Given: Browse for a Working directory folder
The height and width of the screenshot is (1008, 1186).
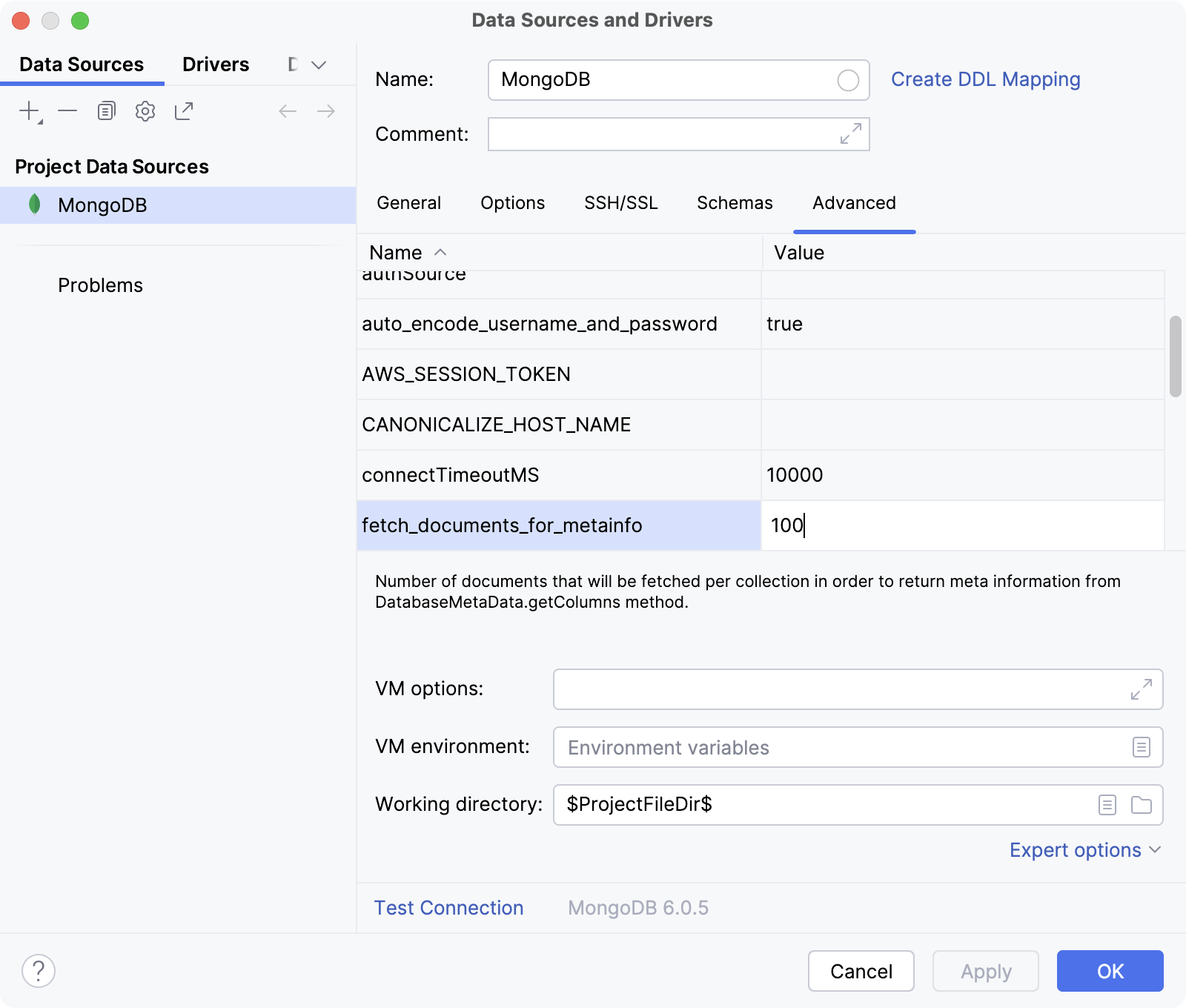Looking at the screenshot, I should [1142, 805].
